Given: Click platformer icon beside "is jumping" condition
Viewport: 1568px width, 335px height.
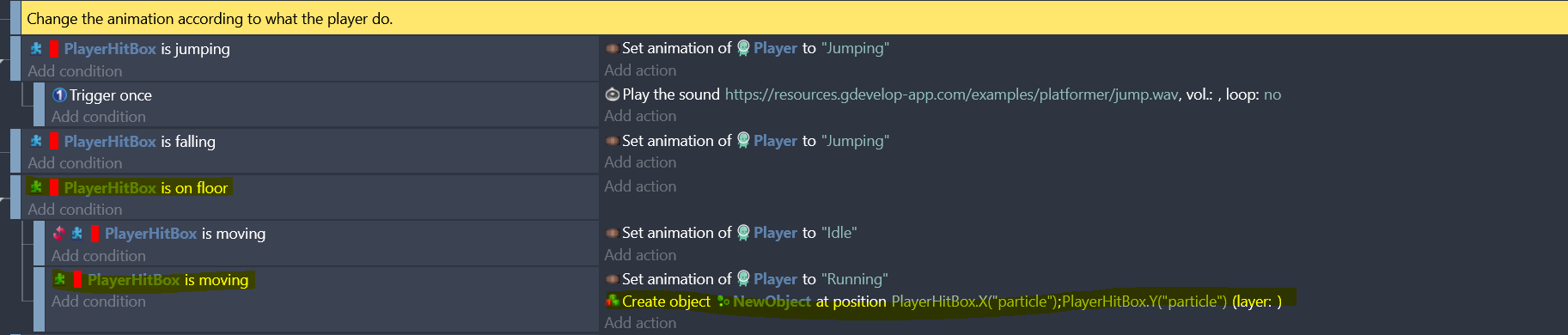Looking at the screenshot, I should (x=36, y=49).
